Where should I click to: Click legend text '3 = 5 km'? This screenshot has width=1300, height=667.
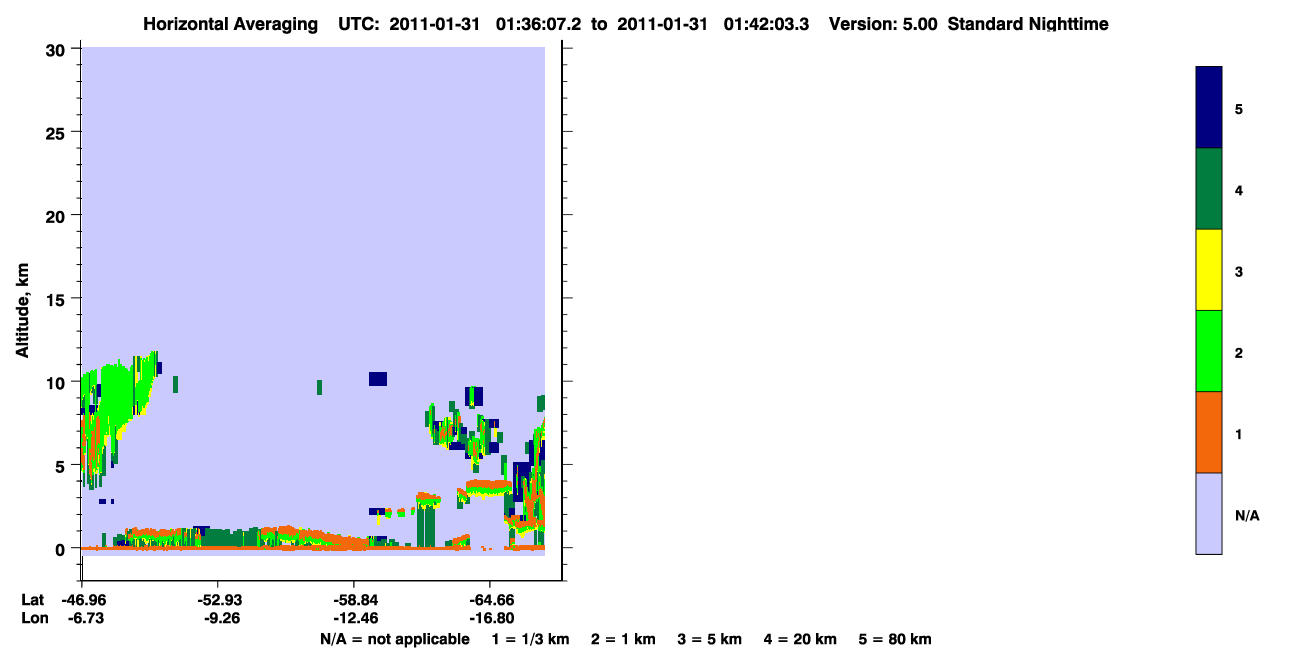click(710, 639)
